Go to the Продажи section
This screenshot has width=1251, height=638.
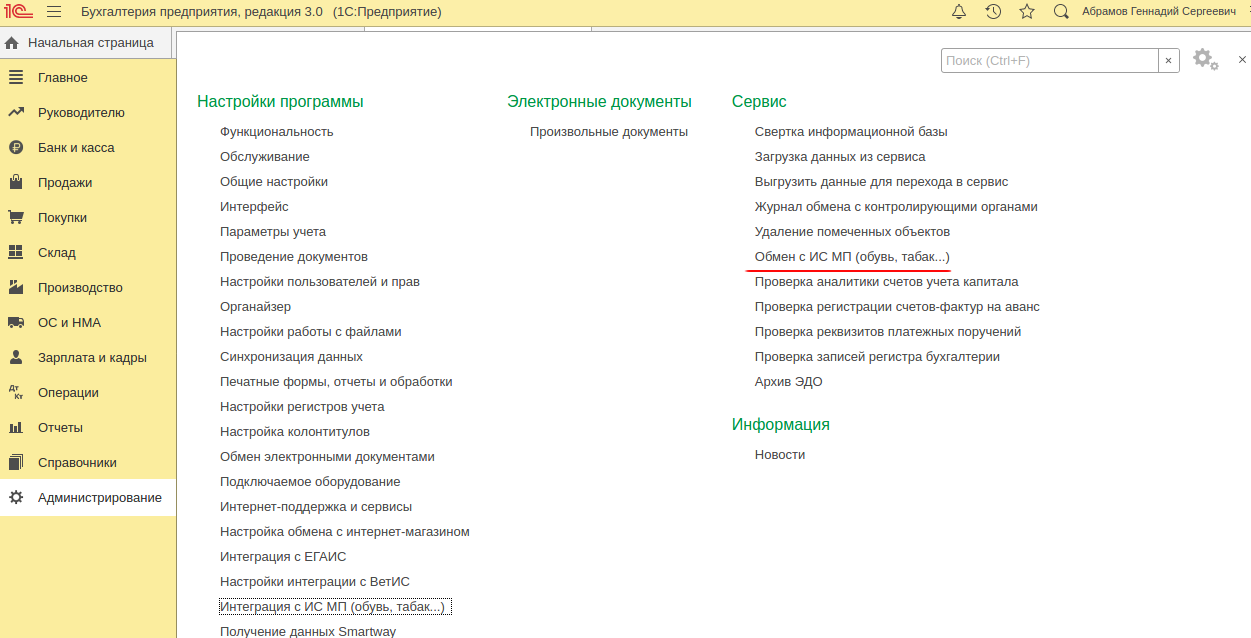tap(65, 182)
